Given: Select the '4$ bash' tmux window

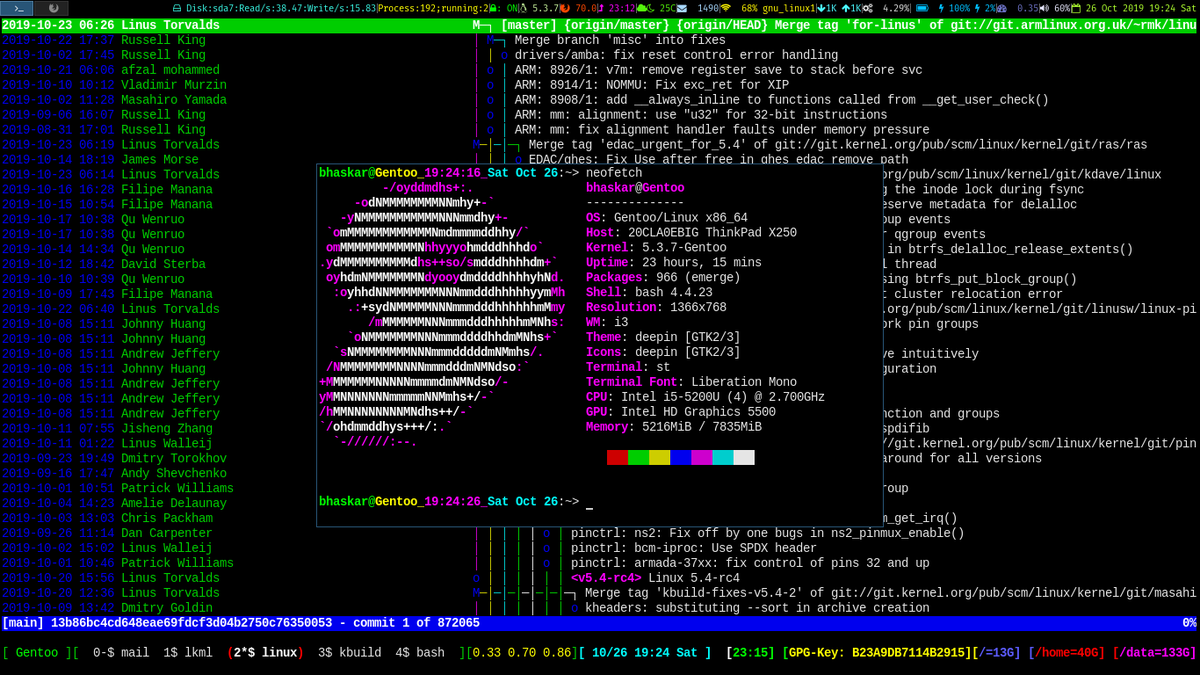Looking at the screenshot, I should pyautogui.click(x=419, y=653).
